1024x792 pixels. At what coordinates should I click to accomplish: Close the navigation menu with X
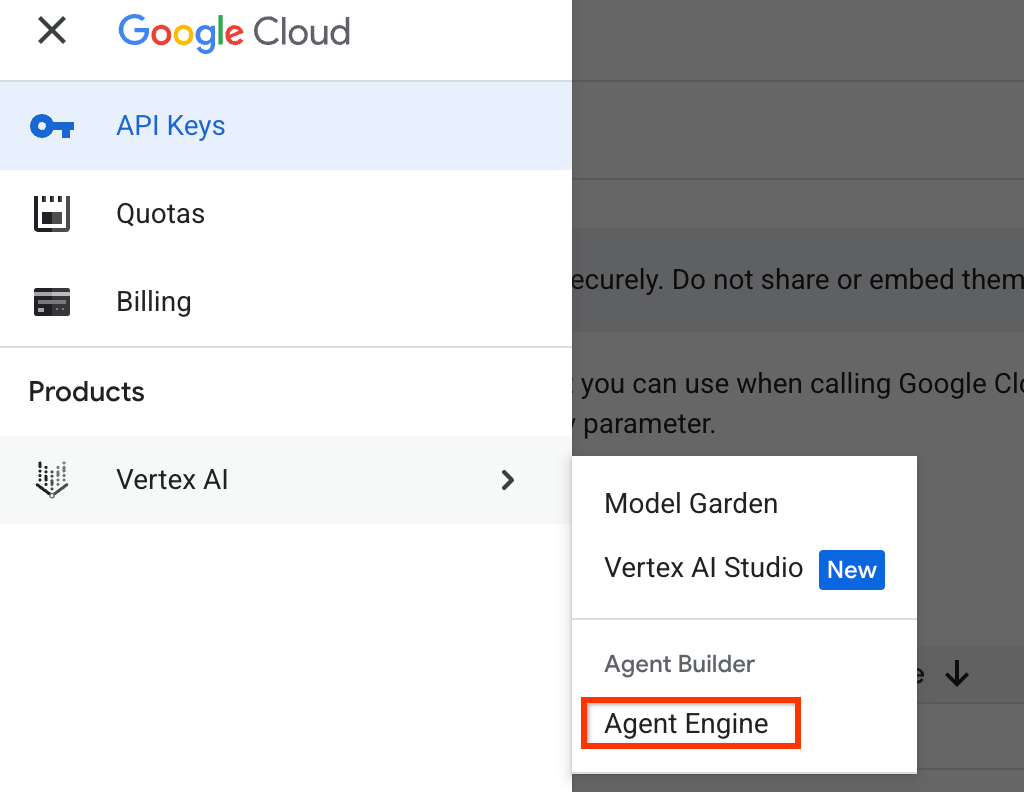(x=52, y=30)
